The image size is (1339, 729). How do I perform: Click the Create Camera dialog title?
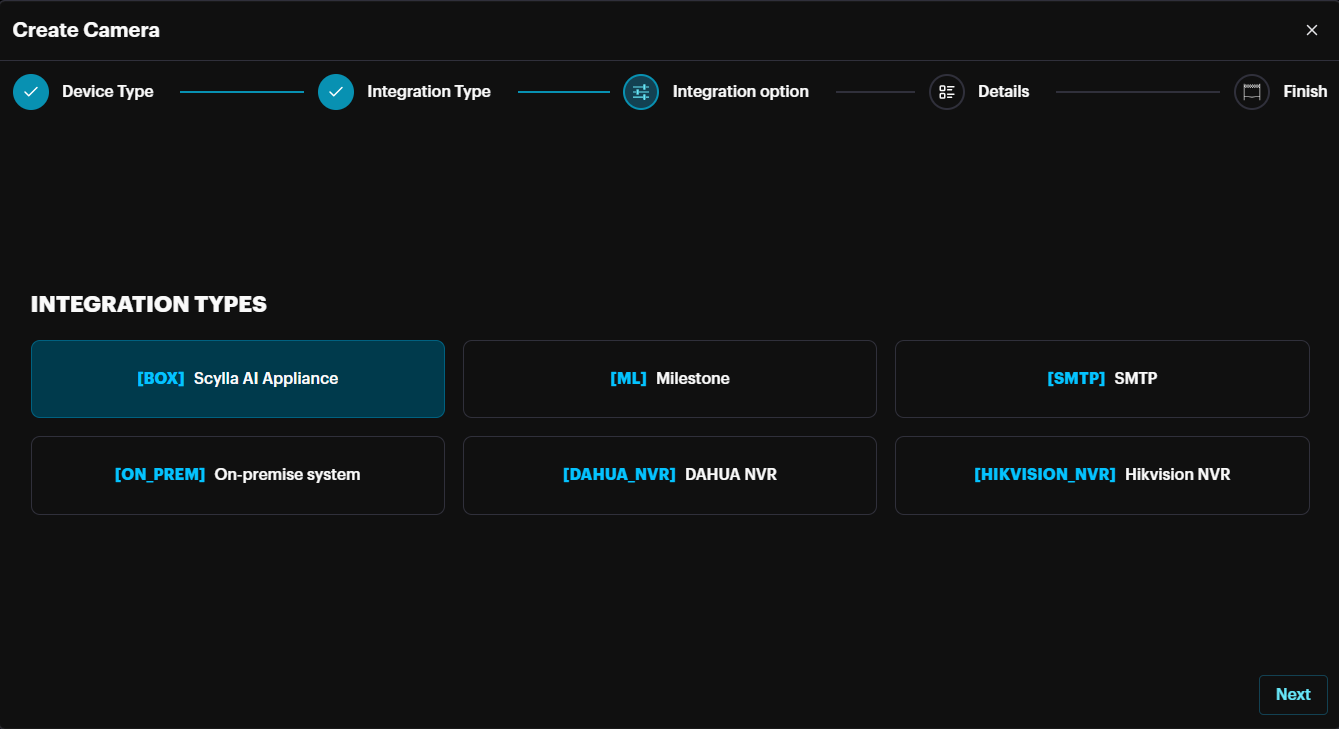[86, 30]
